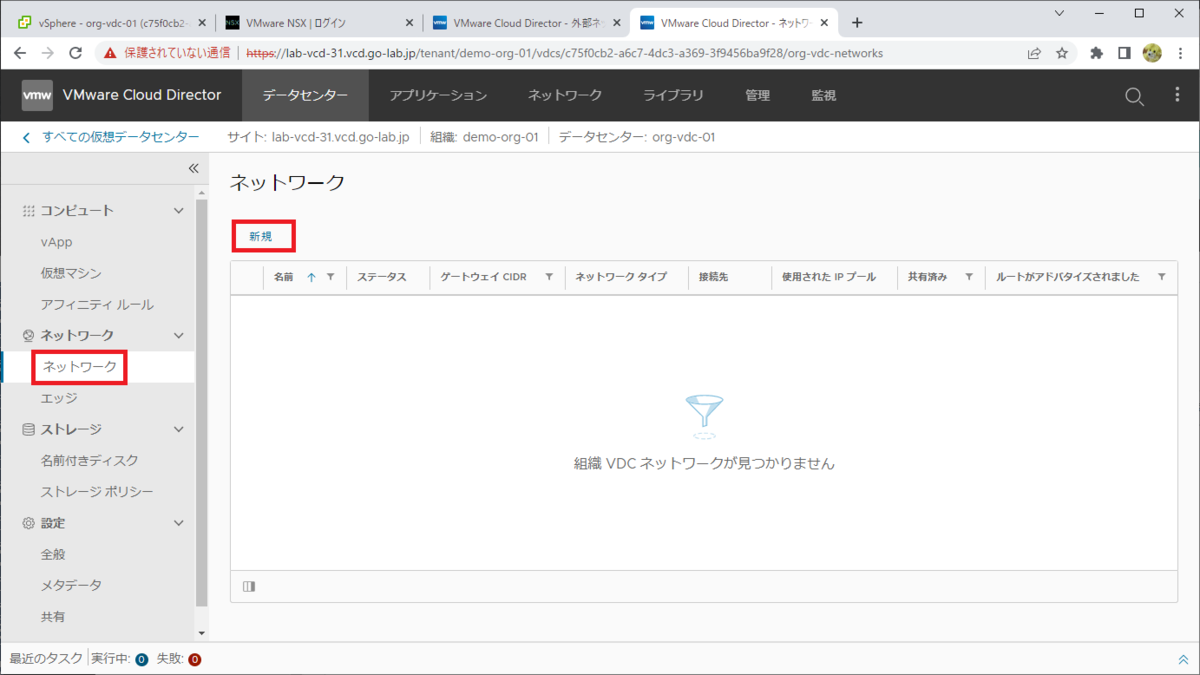Viewport: 1200px width, 675px height.
Task: Open the 管理 top tab
Action: [x=757, y=95]
